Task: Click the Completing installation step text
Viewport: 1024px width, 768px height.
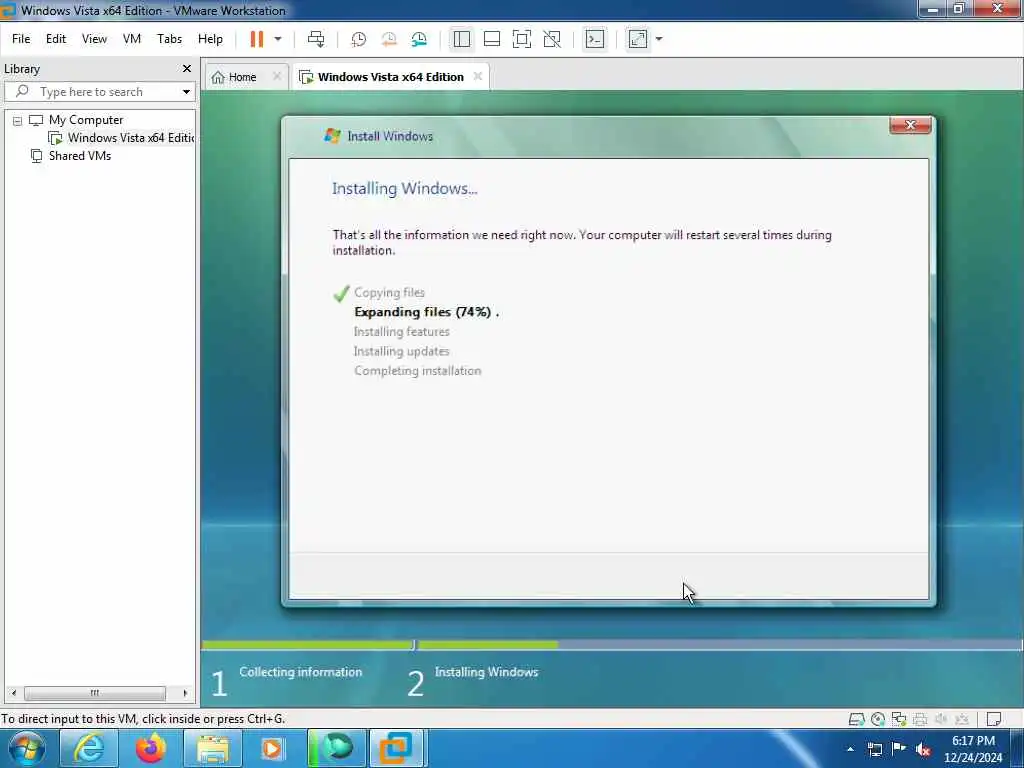Action: 418,371
